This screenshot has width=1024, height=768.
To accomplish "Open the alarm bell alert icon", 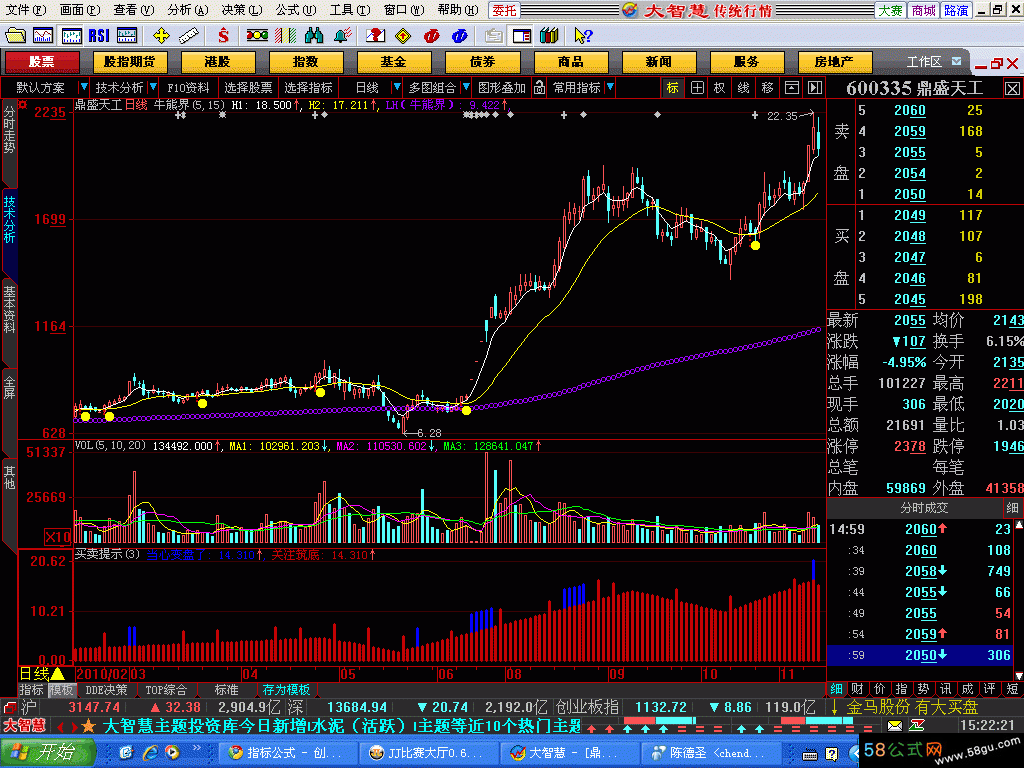I will pyautogui.click(x=342, y=35).
